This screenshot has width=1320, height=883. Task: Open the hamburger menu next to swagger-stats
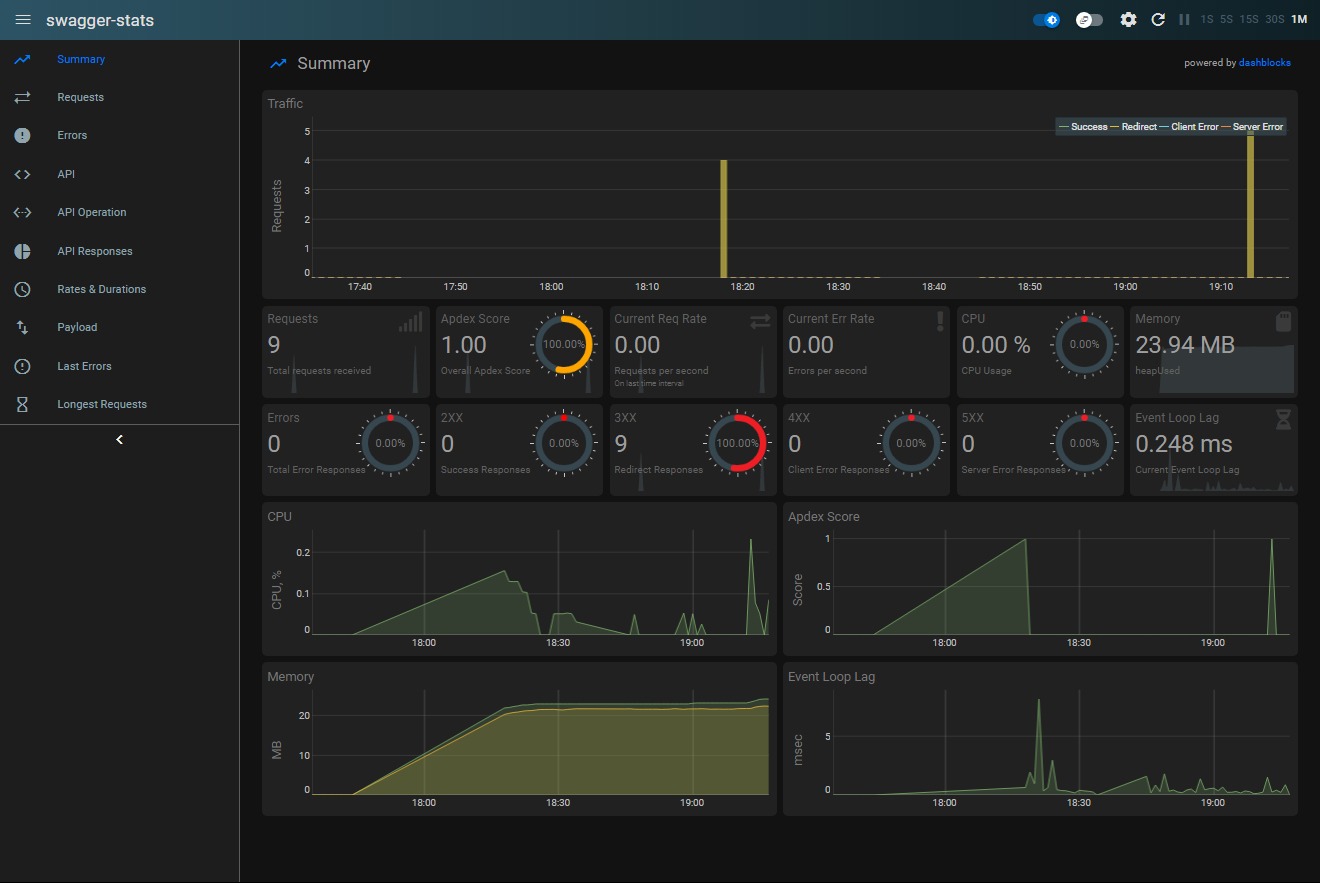coord(23,20)
